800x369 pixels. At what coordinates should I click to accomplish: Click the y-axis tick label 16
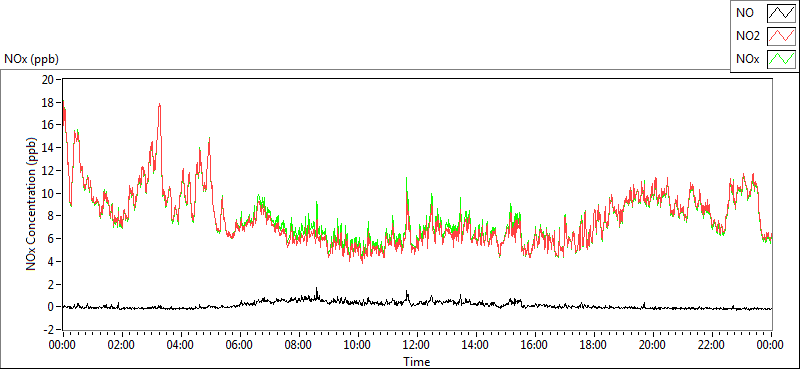[48, 125]
